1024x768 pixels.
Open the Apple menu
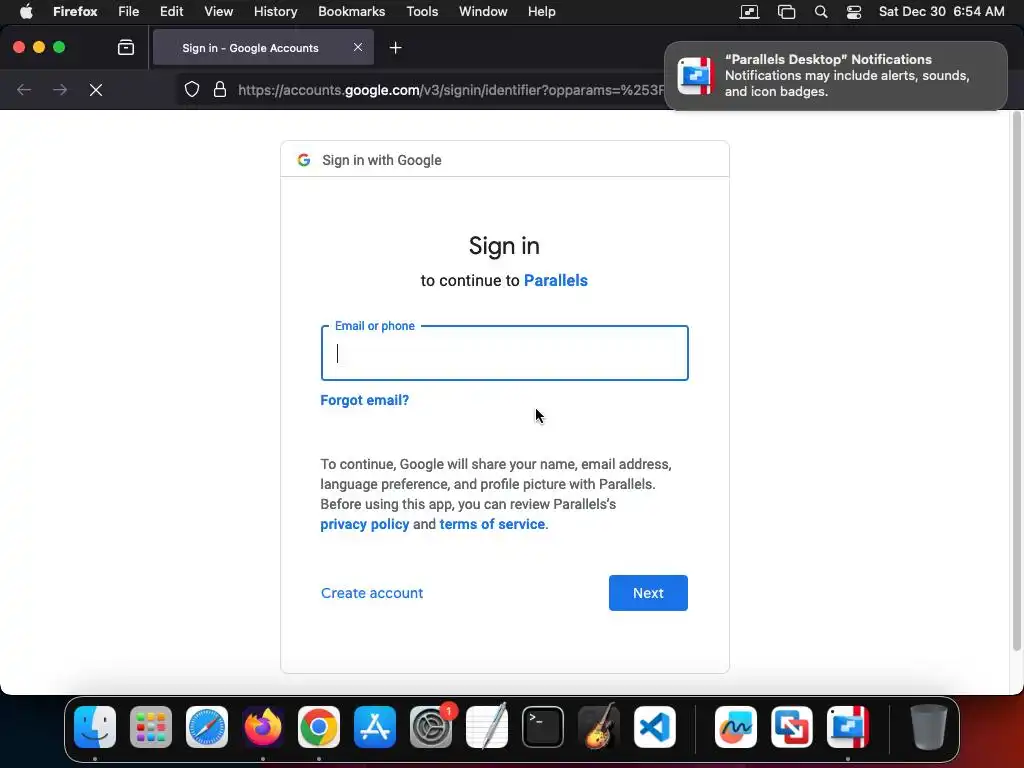pos(26,12)
